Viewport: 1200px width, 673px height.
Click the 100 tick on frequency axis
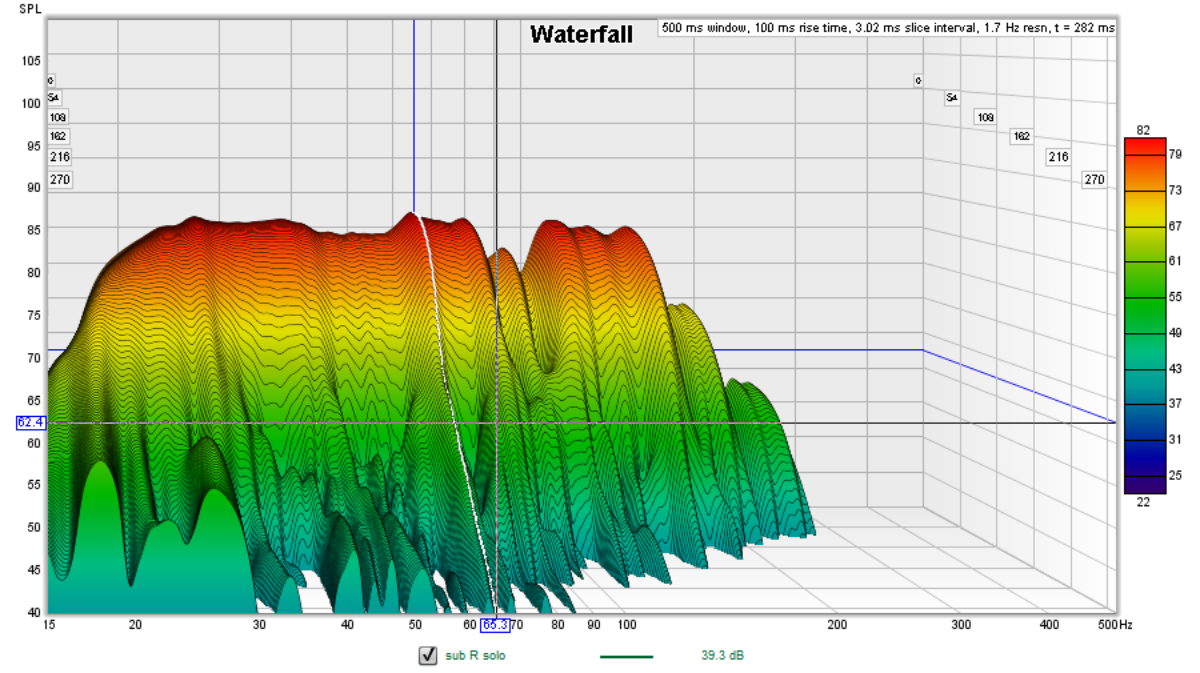click(x=627, y=625)
